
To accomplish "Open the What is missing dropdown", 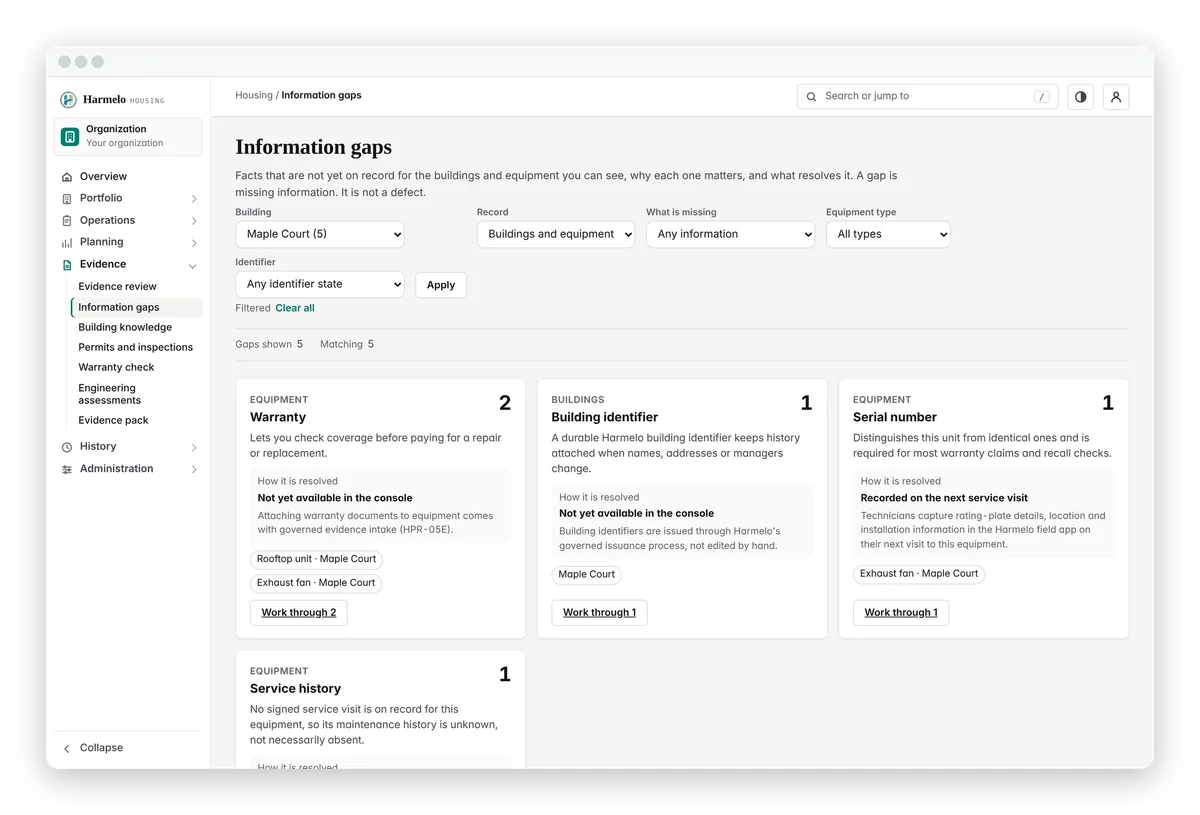I will click(x=731, y=234).
